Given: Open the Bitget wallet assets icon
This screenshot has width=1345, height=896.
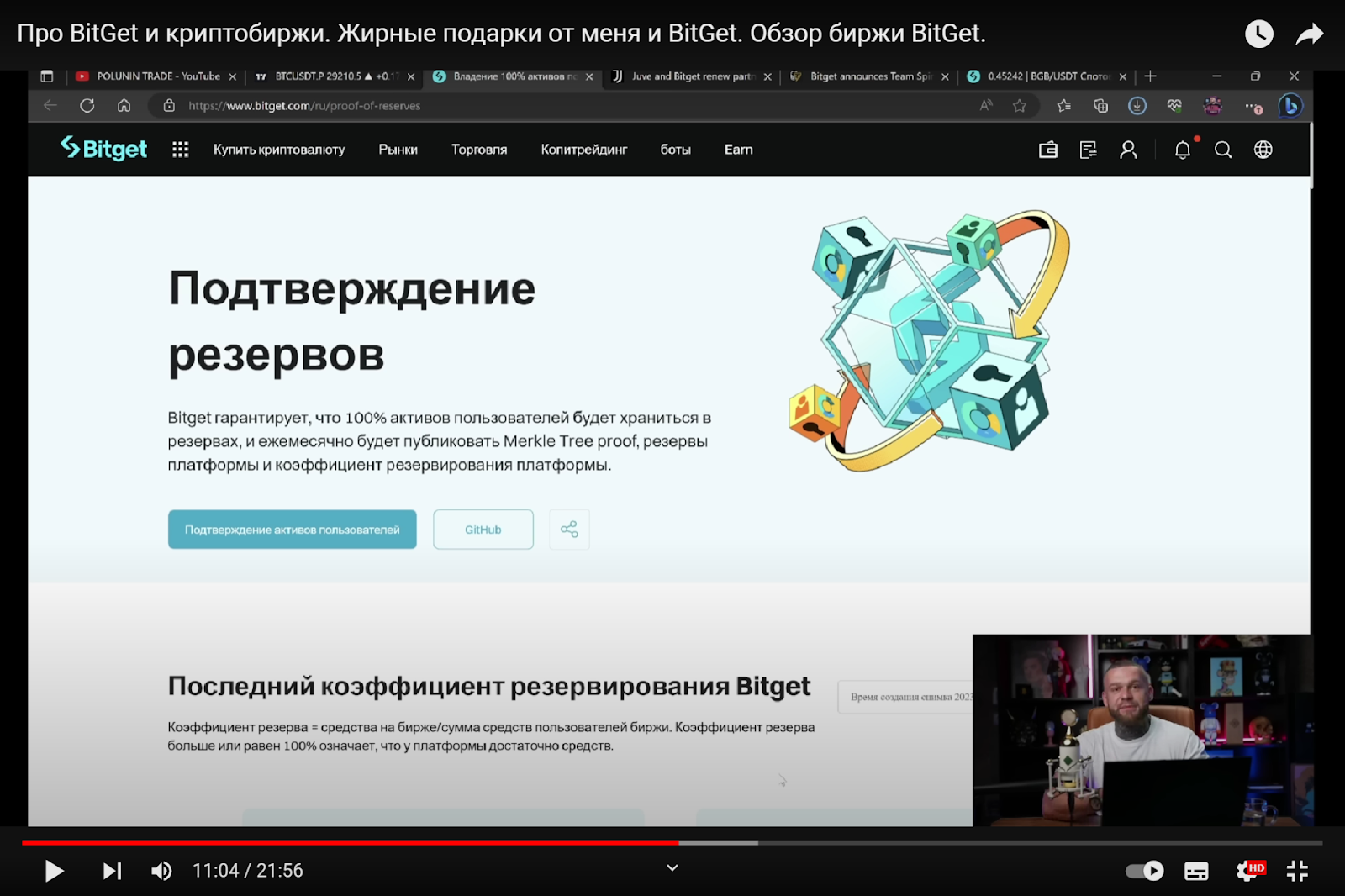Looking at the screenshot, I should tap(1048, 150).
